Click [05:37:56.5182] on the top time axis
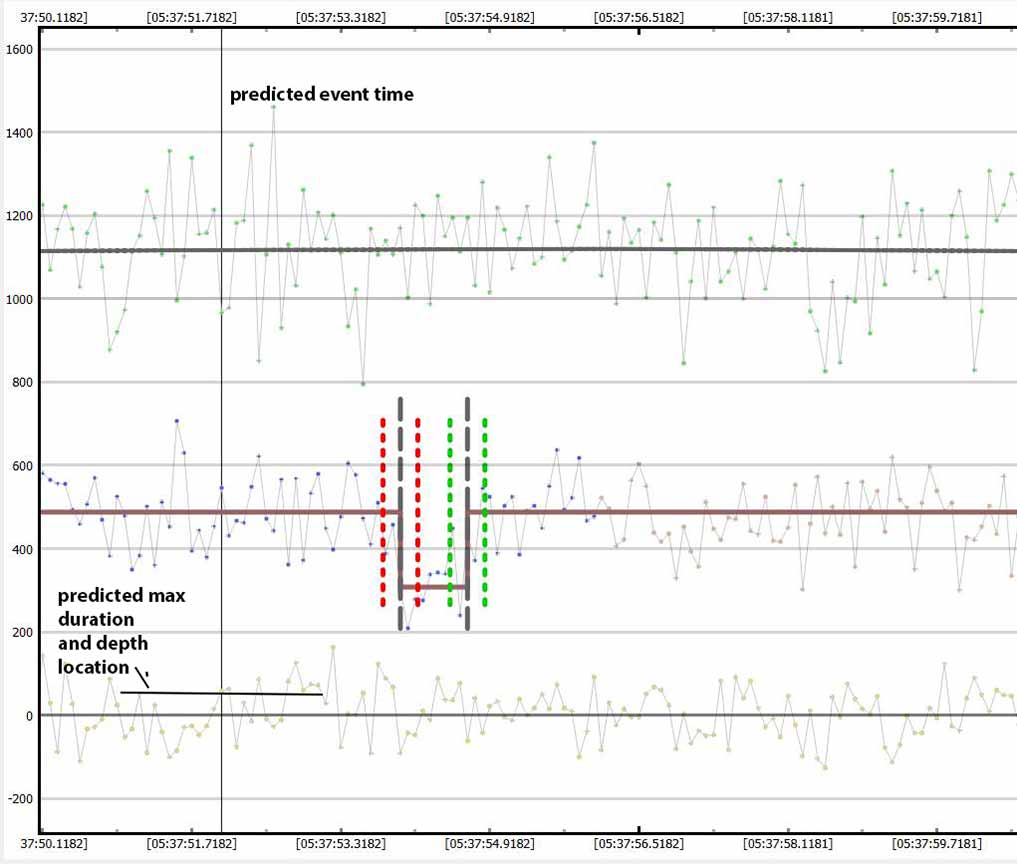The width and height of the screenshot is (1017, 864). click(x=639, y=18)
